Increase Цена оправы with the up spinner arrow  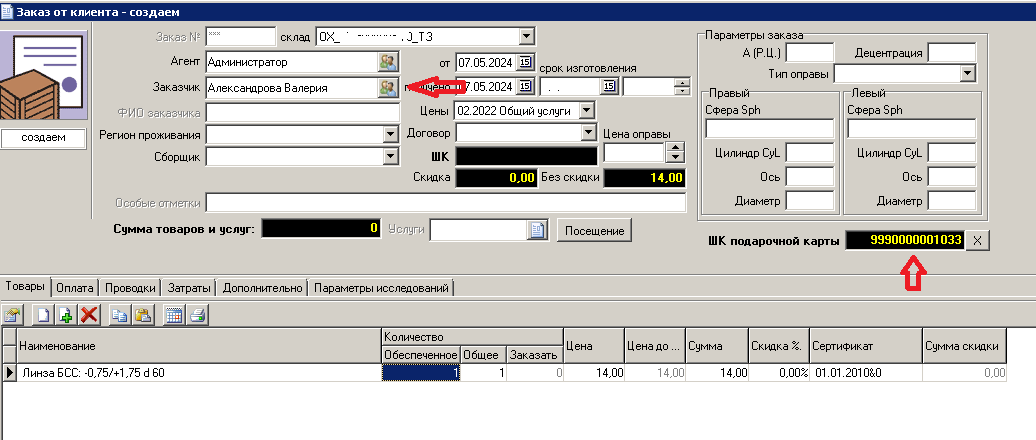tap(675, 147)
